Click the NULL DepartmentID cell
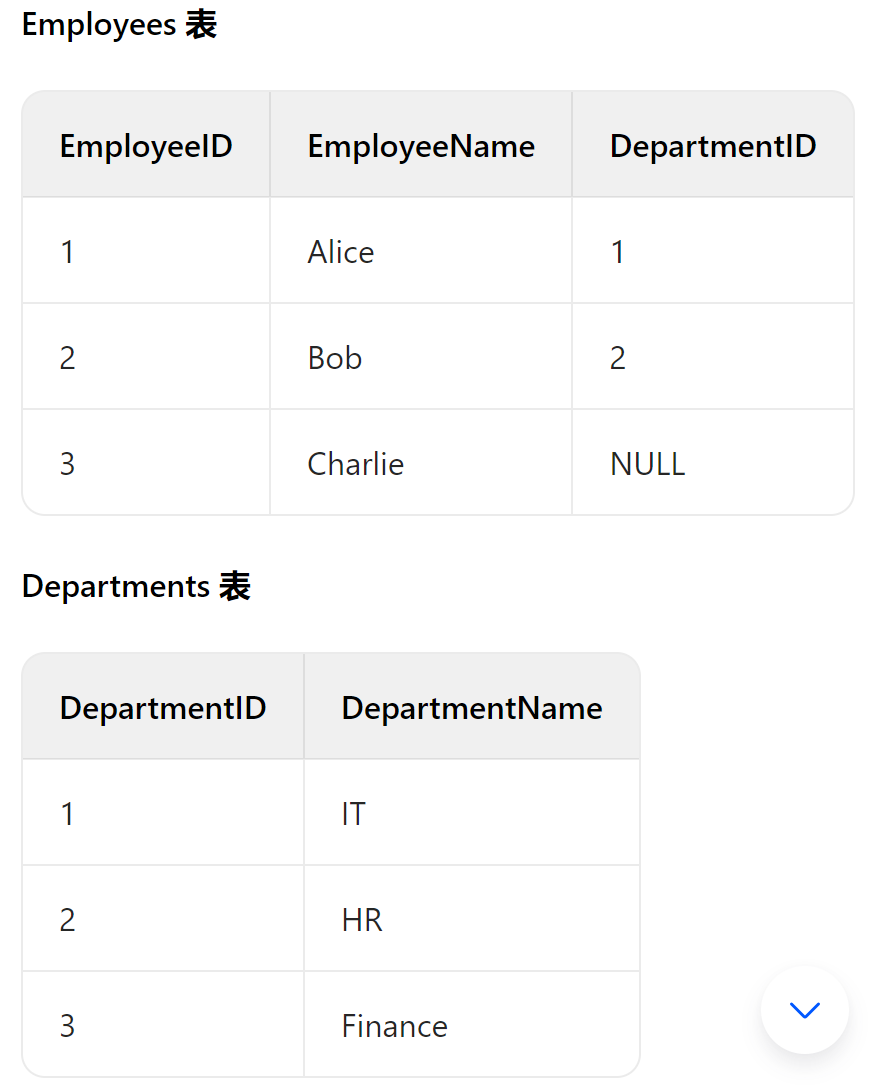The image size is (871, 1085). coord(713,463)
